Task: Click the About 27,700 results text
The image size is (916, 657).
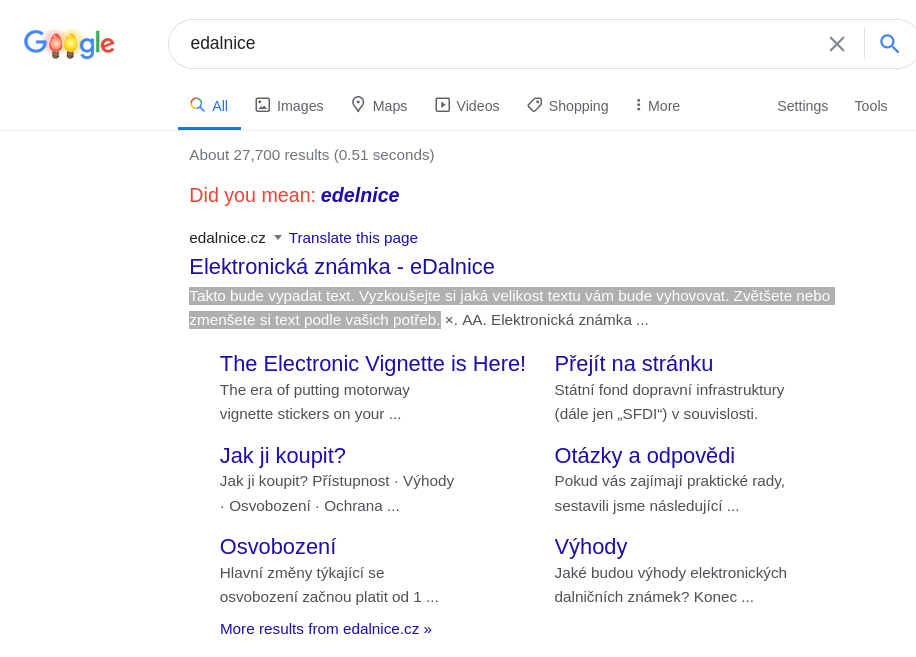Action: (x=312, y=155)
